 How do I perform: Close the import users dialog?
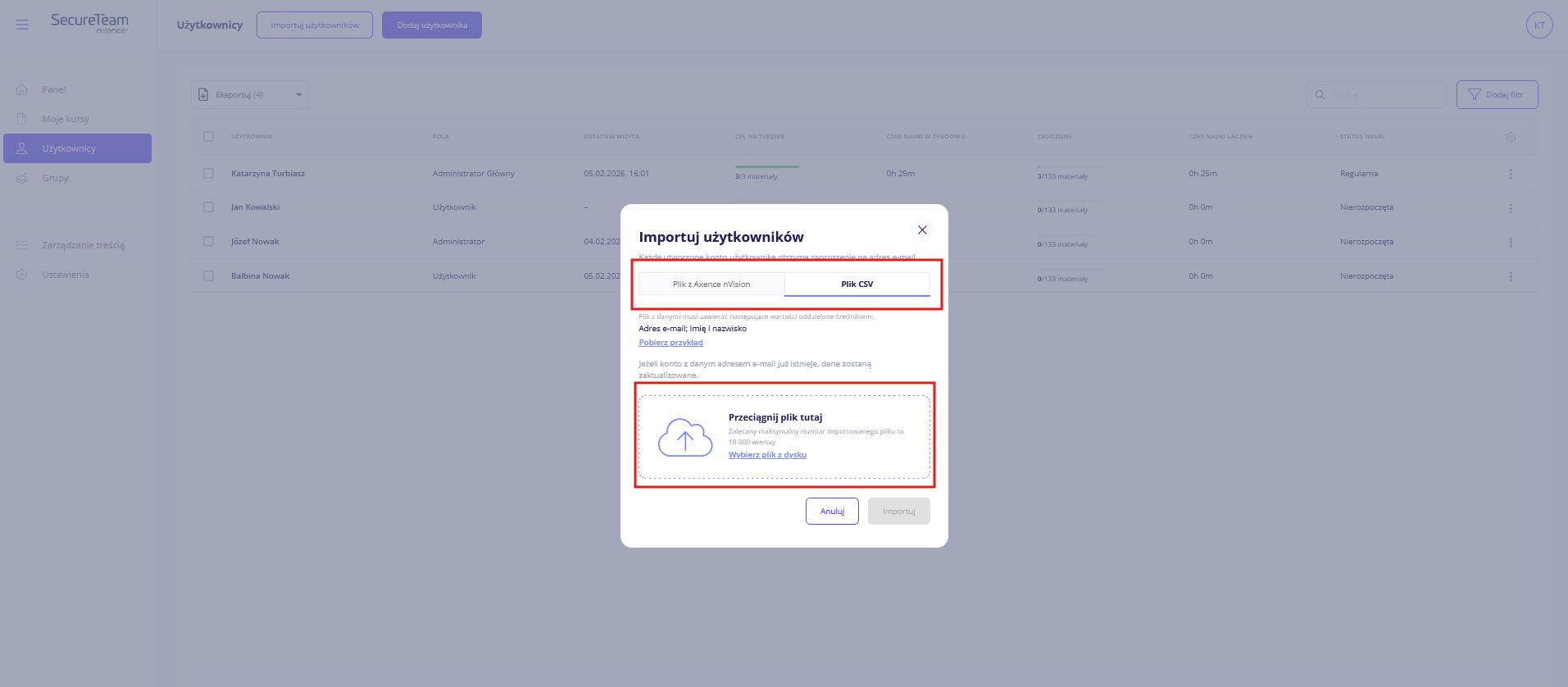[922, 230]
